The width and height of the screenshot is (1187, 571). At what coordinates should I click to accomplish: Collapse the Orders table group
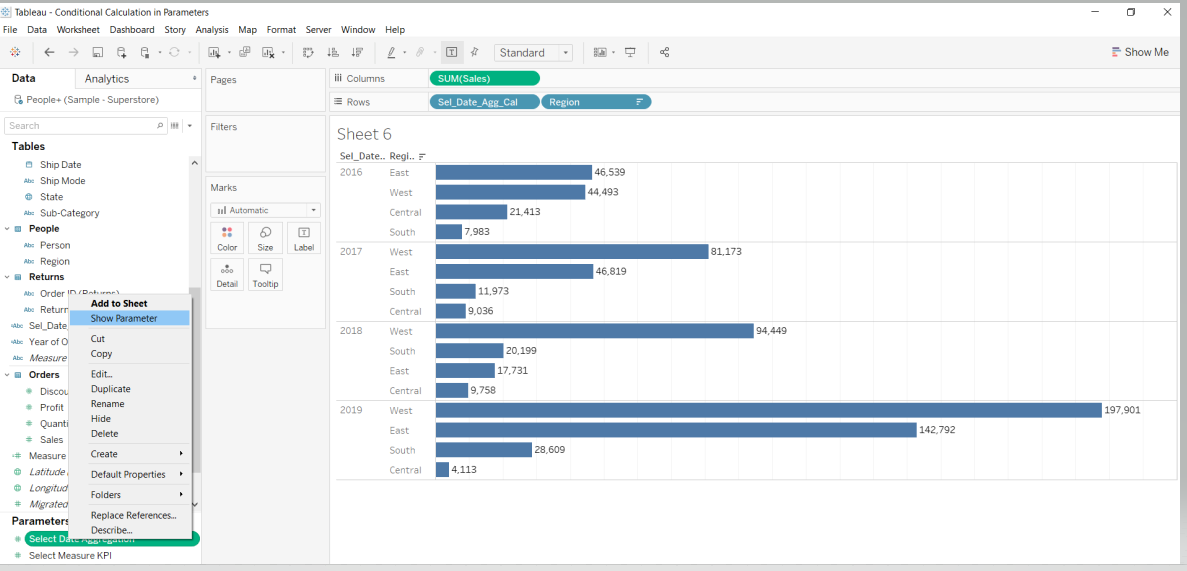pyautogui.click(x=7, y=375)
